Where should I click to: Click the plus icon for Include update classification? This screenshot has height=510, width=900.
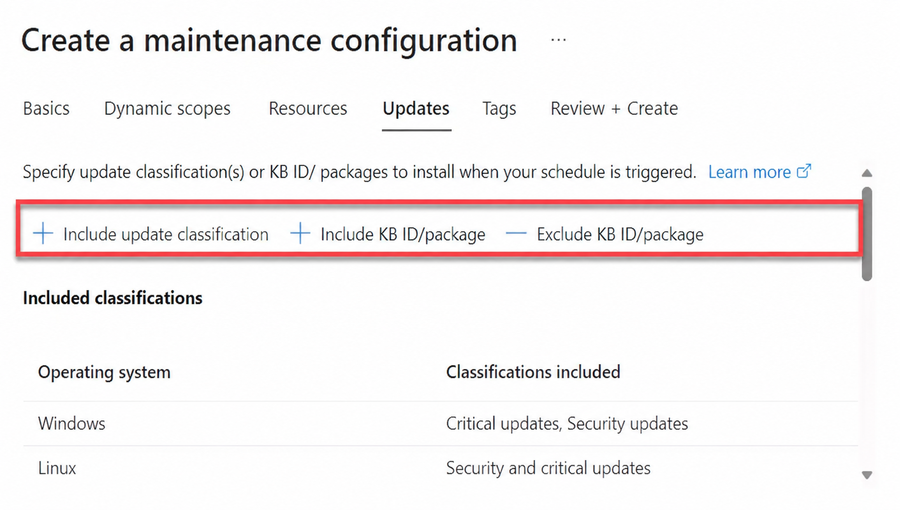(43, 234)
